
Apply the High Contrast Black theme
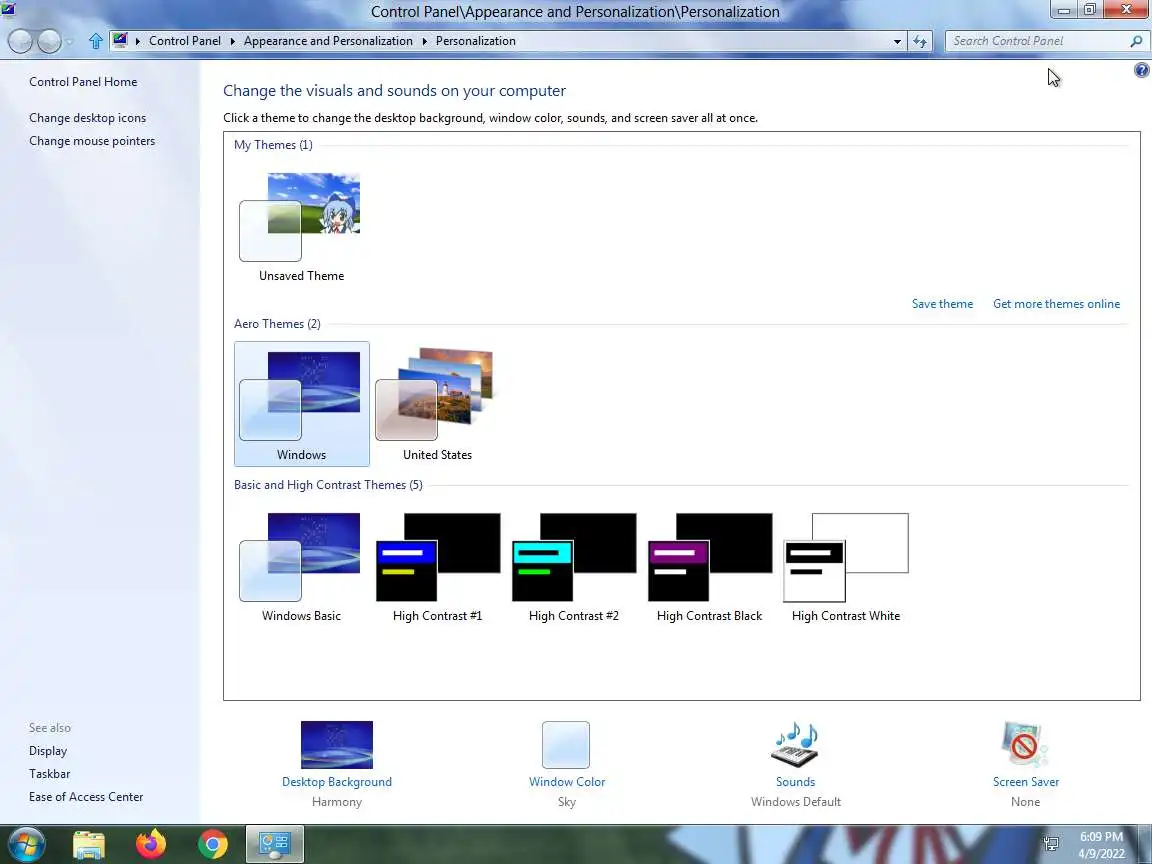(710, 566)
